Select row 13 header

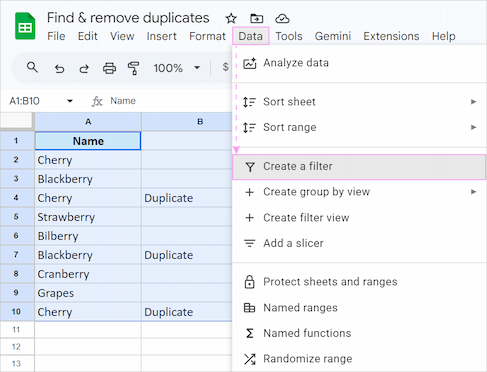(17, 364)
